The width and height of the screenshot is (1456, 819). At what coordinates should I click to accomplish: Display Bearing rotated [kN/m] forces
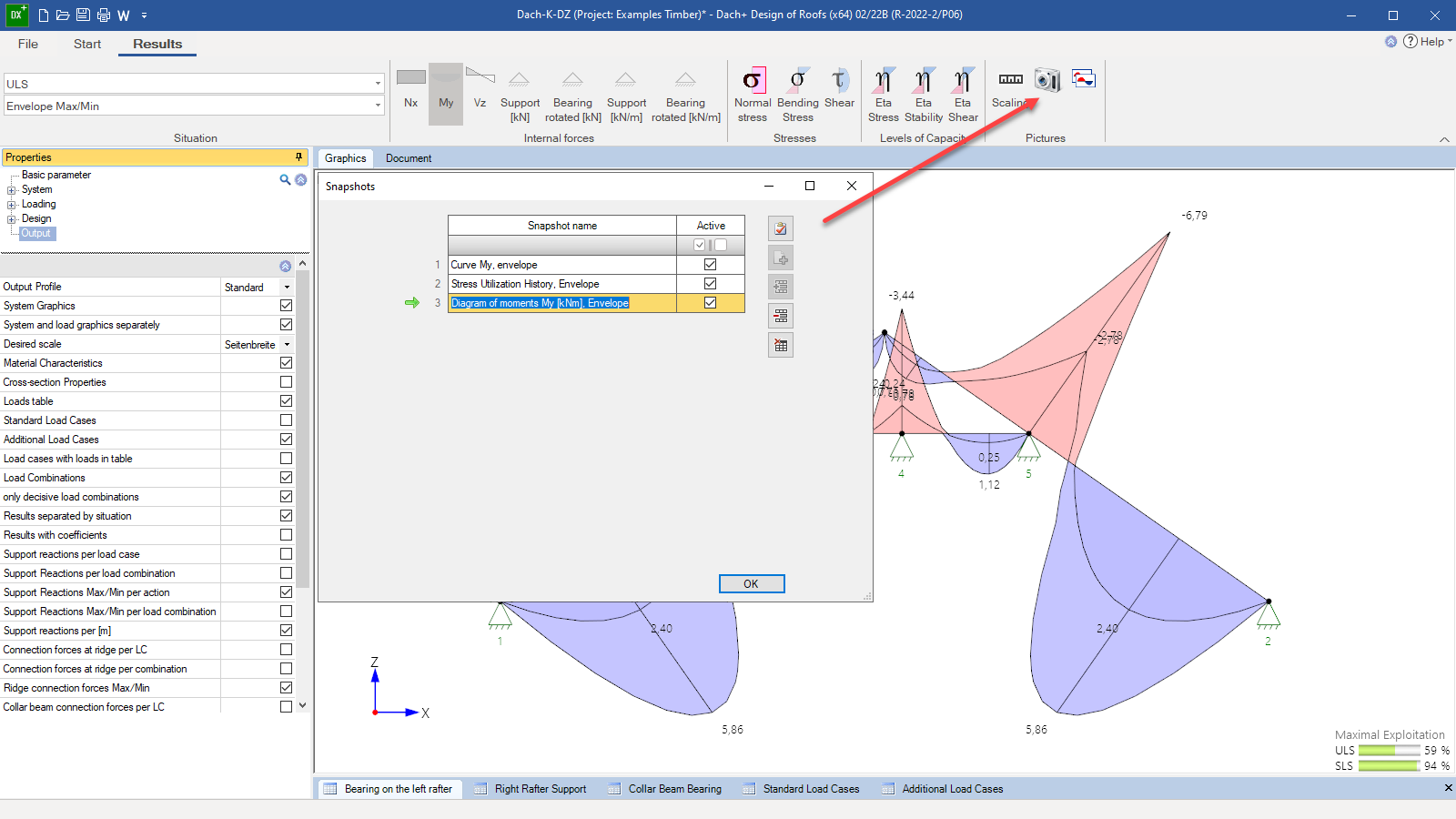click(x=685, y=96)
